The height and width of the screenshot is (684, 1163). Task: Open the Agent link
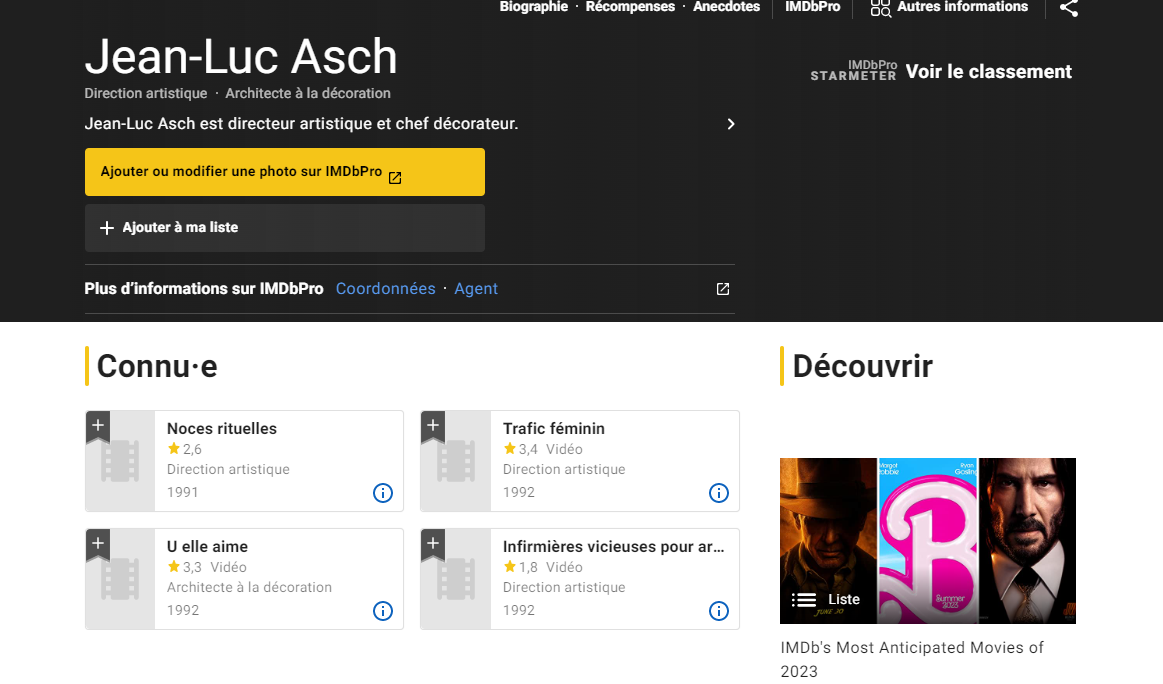(x=476, y=289)
